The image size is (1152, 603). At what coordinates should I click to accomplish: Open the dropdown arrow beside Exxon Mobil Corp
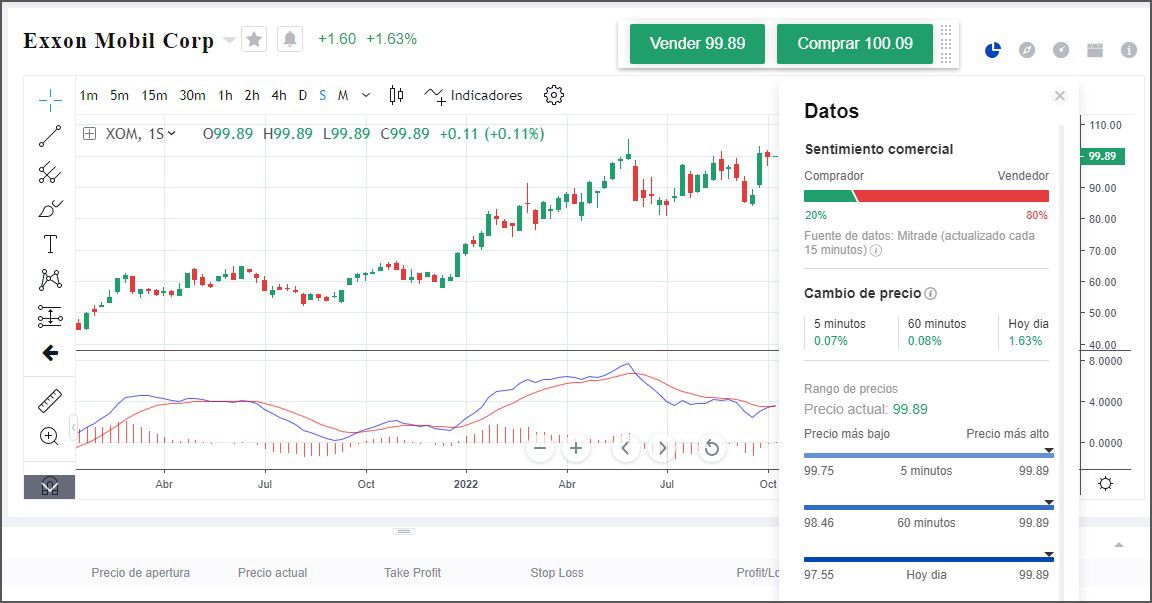[x=230, y=42]
